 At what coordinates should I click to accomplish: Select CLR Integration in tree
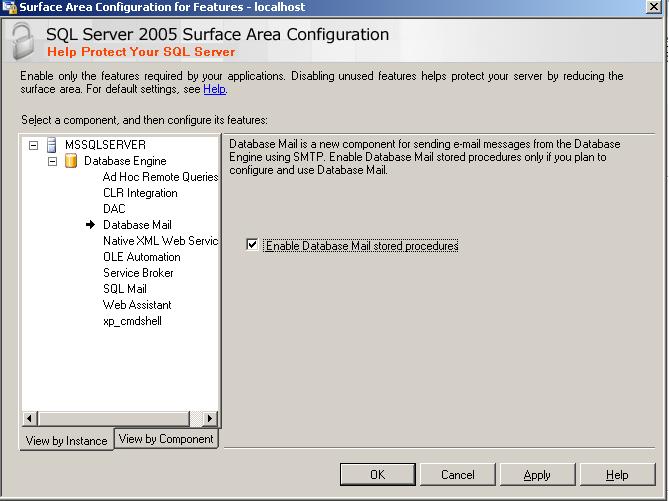pos(140,193)
